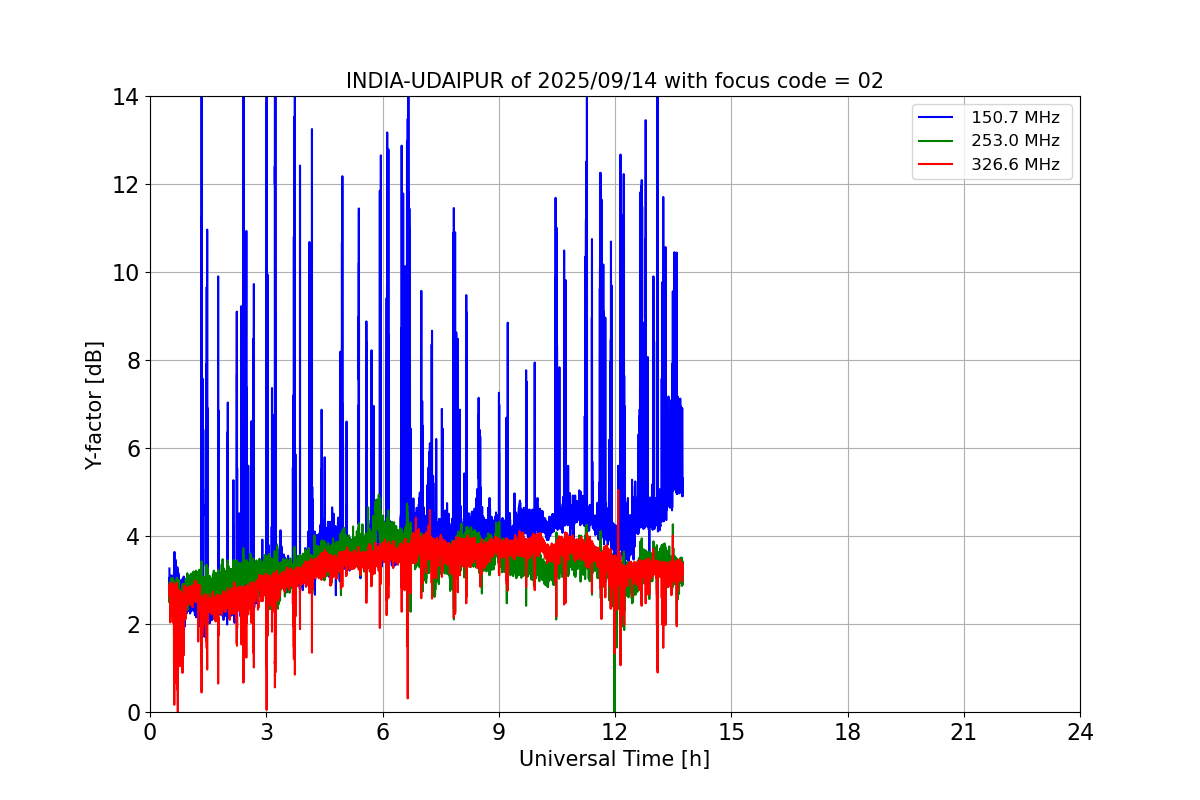This screenshot has width=1200, height=800.
Task: Click x-axis tick label 6
Action: click(382, 732)
